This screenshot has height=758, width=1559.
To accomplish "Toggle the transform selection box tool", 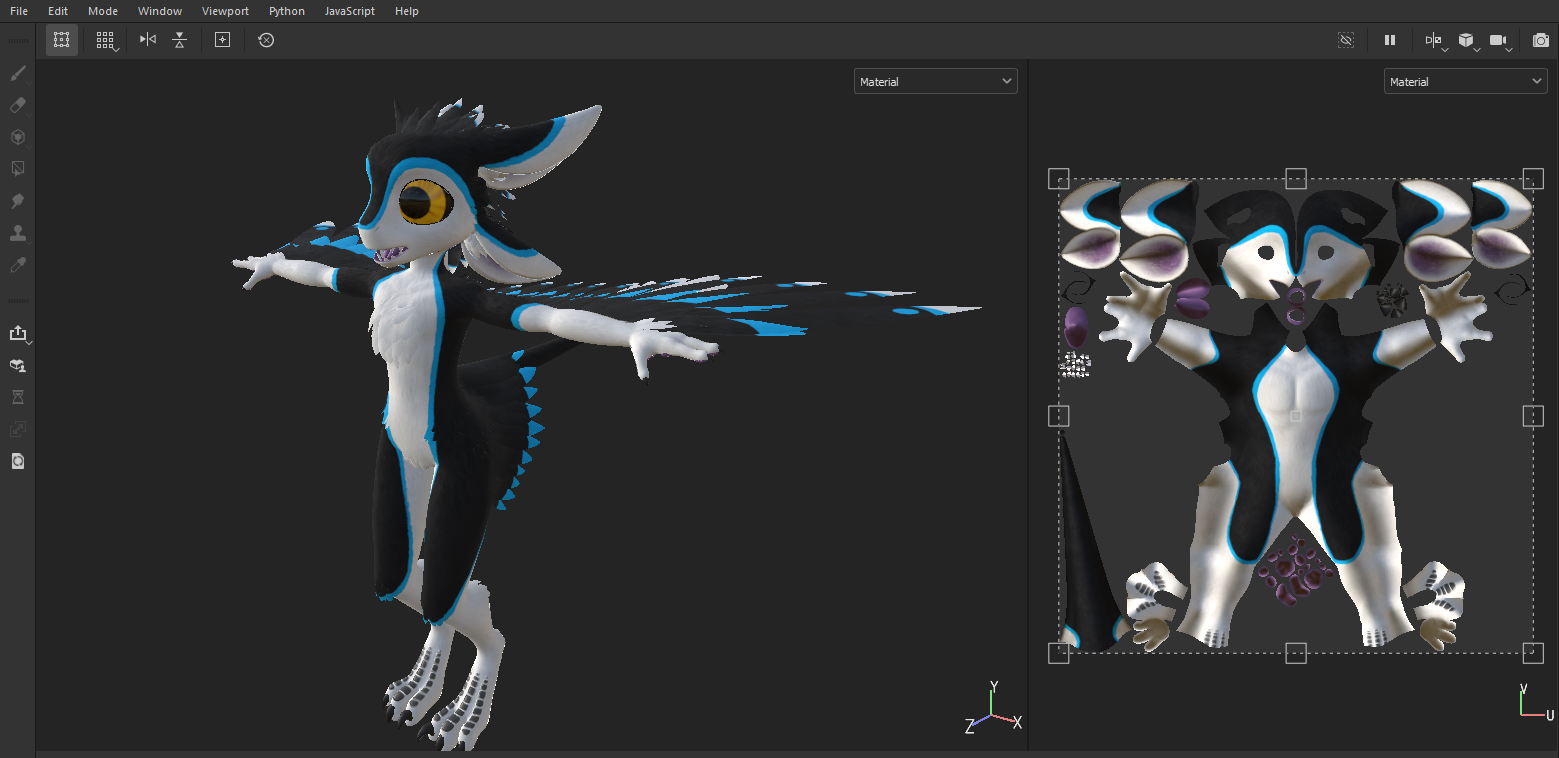I will [x=62, y=40].
